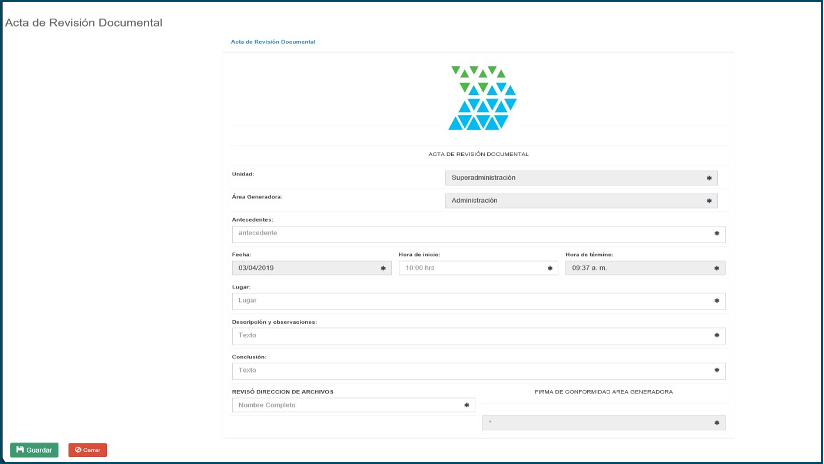Image resolution: width=824 pixels, height=464 pixels.
Task: Click the asterisk icon in Nombre Completo field
Action: coord(466,405)
